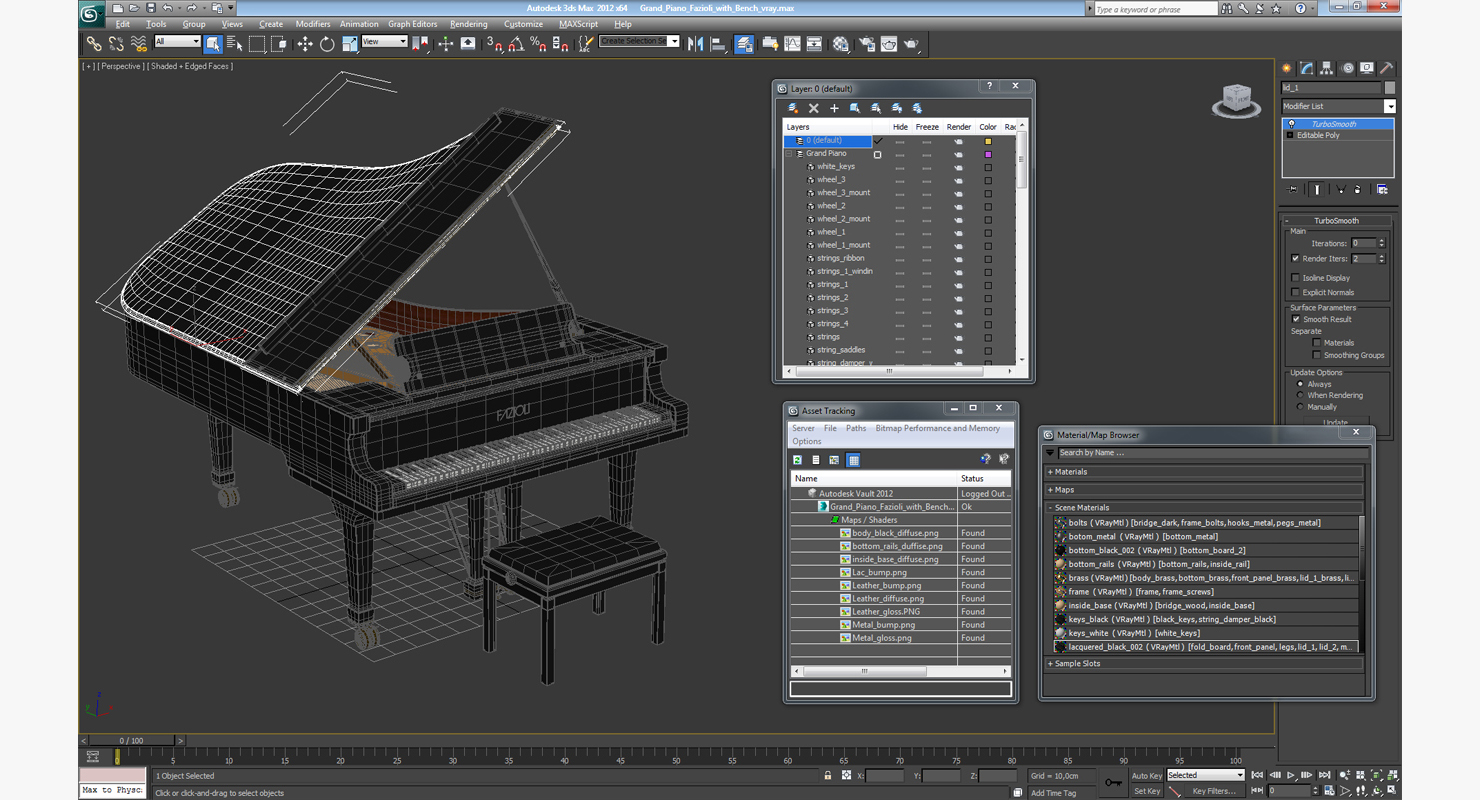The image size is (1480, 800).
Task: Check Separate by Materials option
Action: [1316, 343]
